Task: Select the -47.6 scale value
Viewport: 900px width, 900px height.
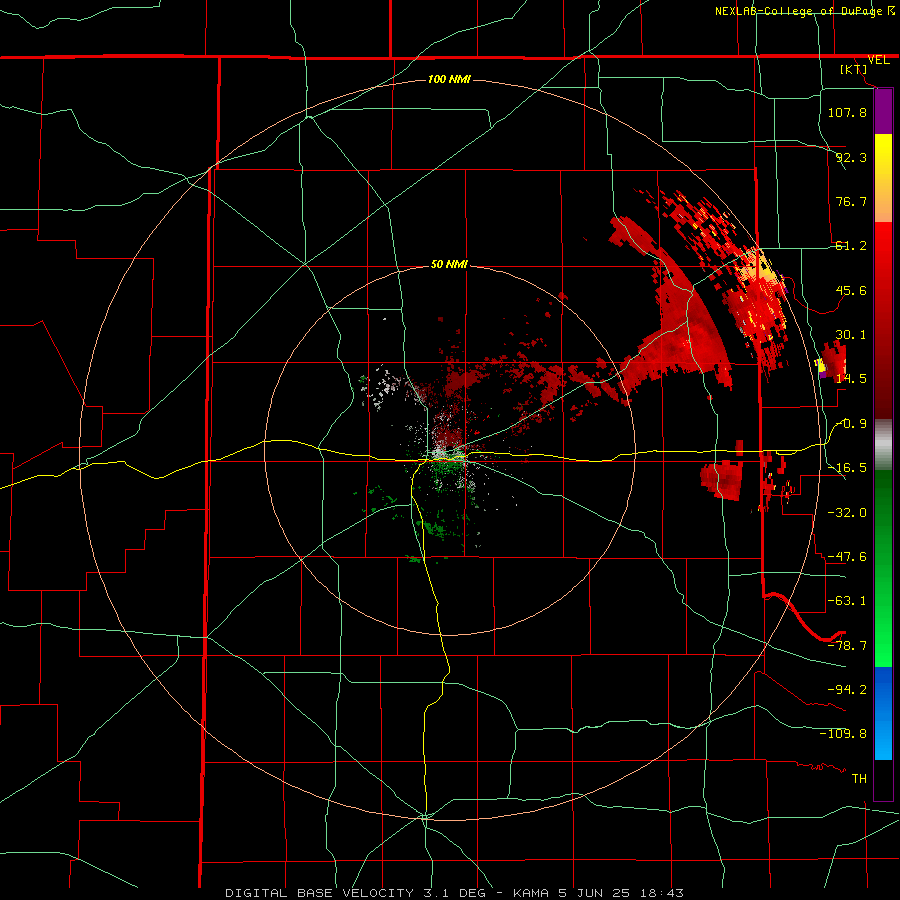Action: click(847, 557)
